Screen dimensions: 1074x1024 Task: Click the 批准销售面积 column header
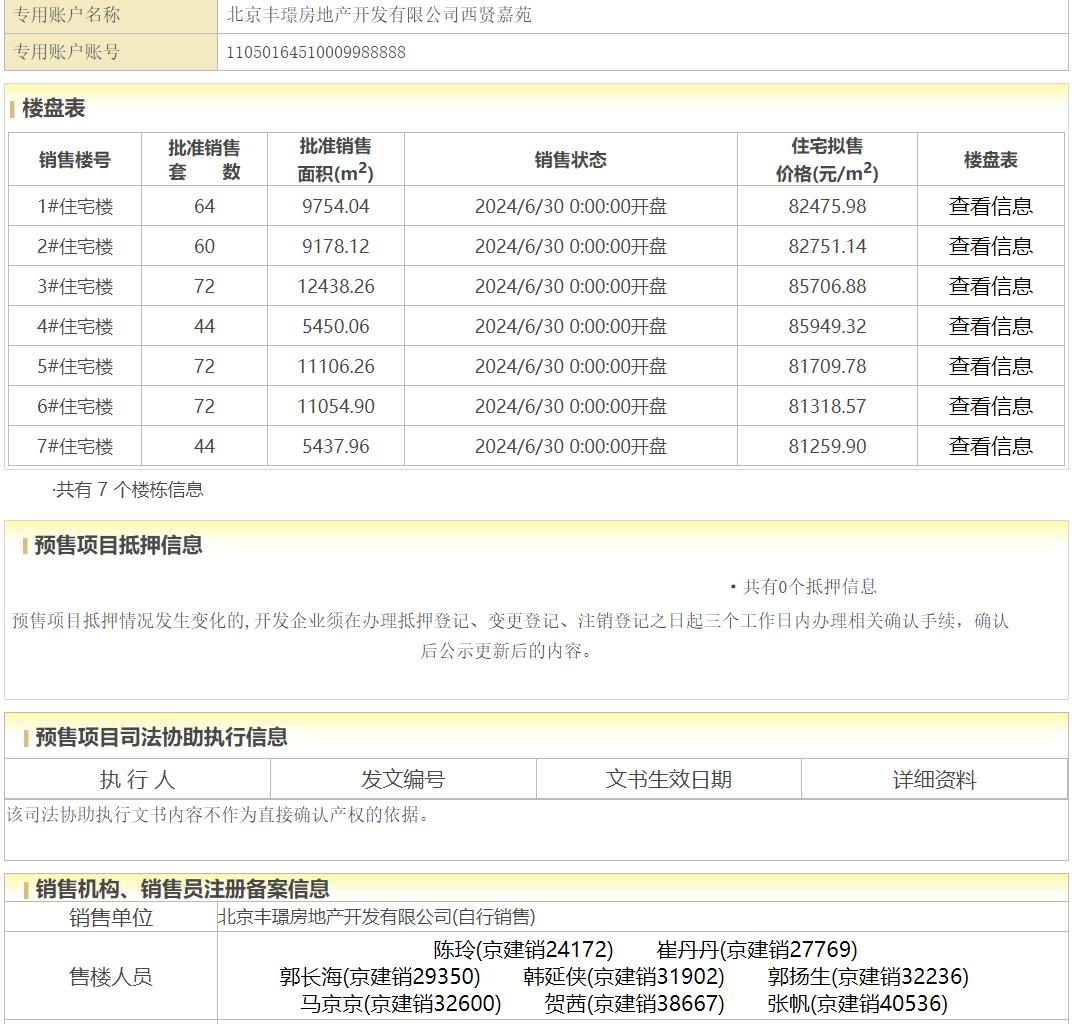[x=336, y=160]
